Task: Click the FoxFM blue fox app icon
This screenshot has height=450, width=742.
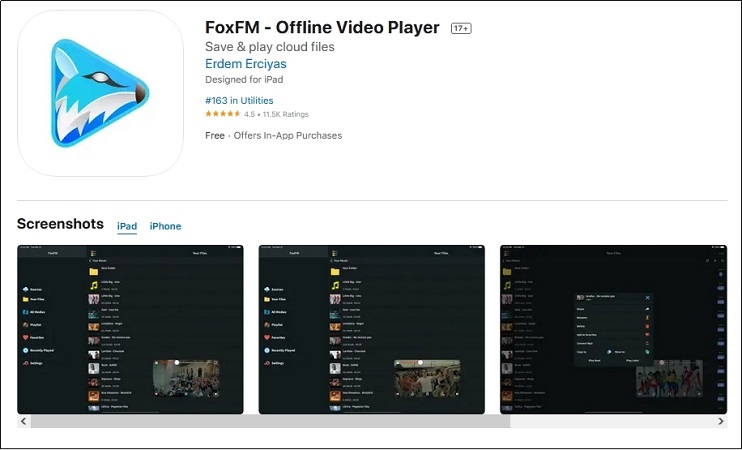Action: (100, 93)
